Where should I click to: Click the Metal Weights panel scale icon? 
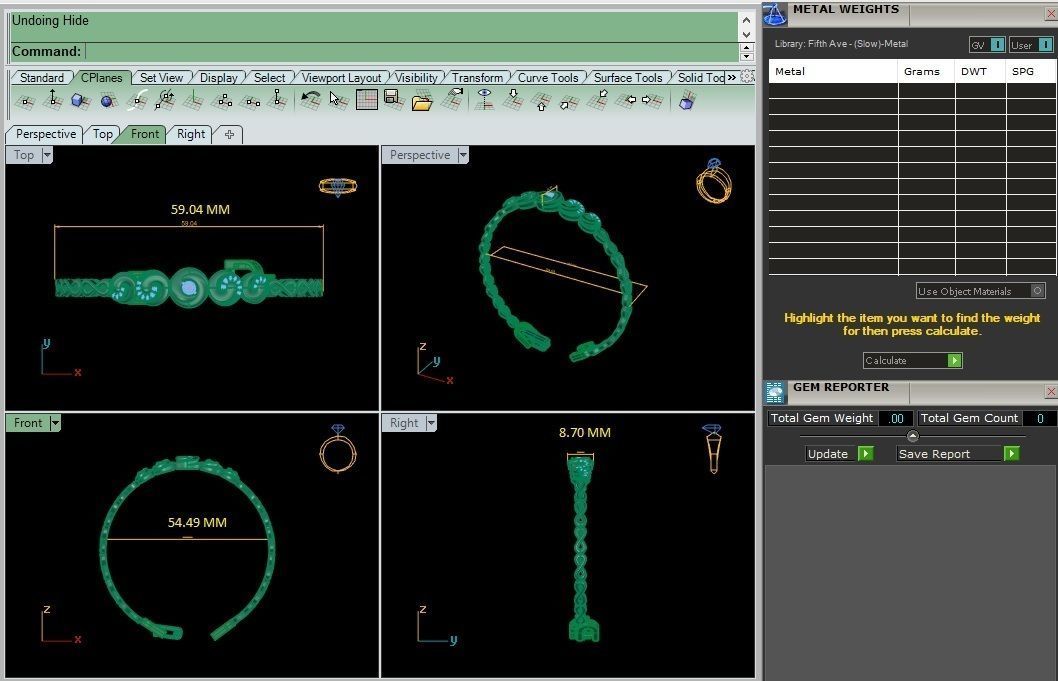point(775,14)
